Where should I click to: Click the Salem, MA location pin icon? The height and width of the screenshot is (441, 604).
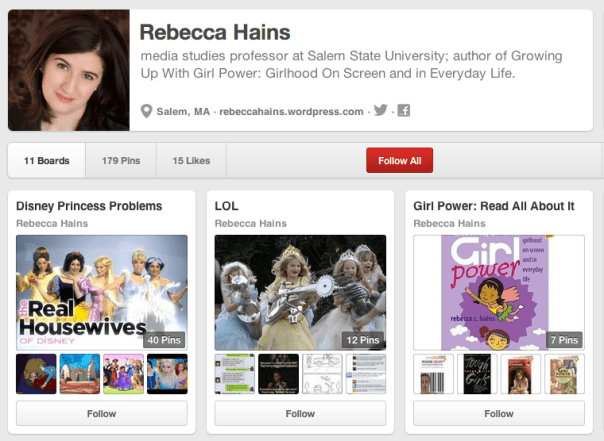146,111
